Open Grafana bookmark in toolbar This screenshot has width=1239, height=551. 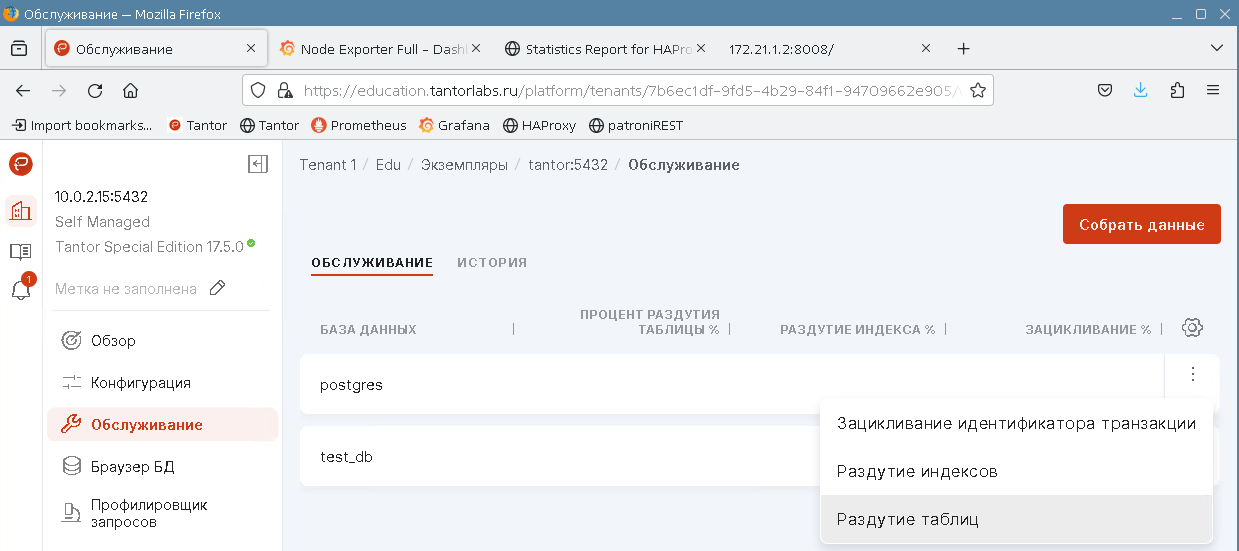pyautogui.click(x=455, y=125)
